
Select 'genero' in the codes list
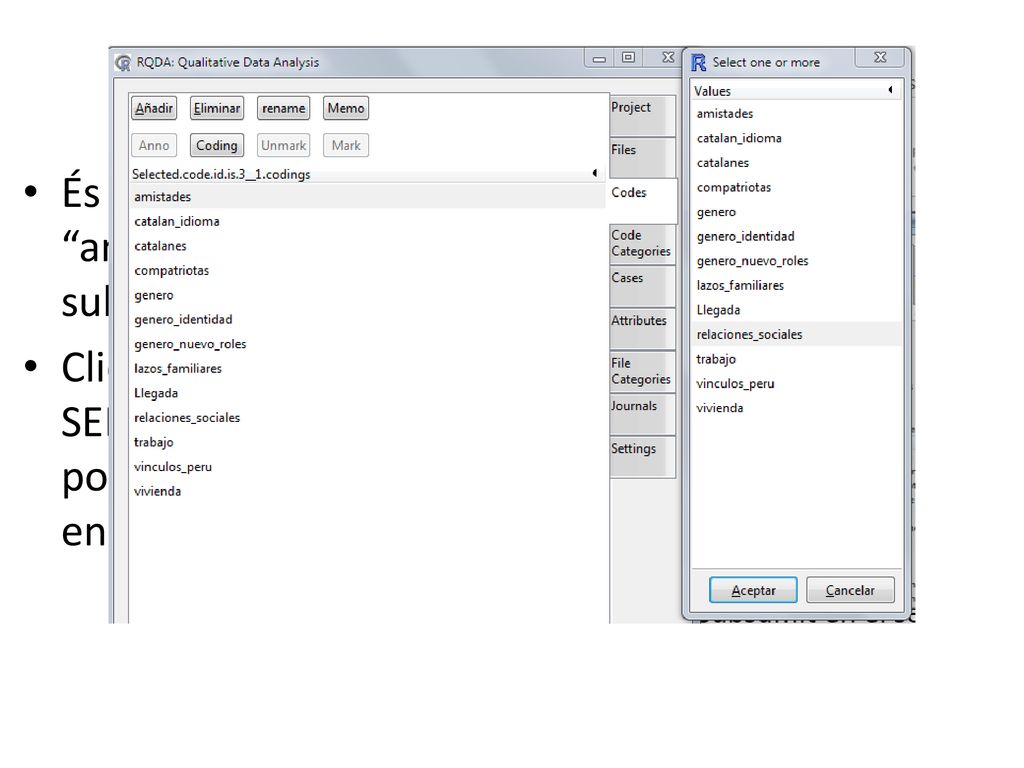pyautogui.click(x=368, y=295)
